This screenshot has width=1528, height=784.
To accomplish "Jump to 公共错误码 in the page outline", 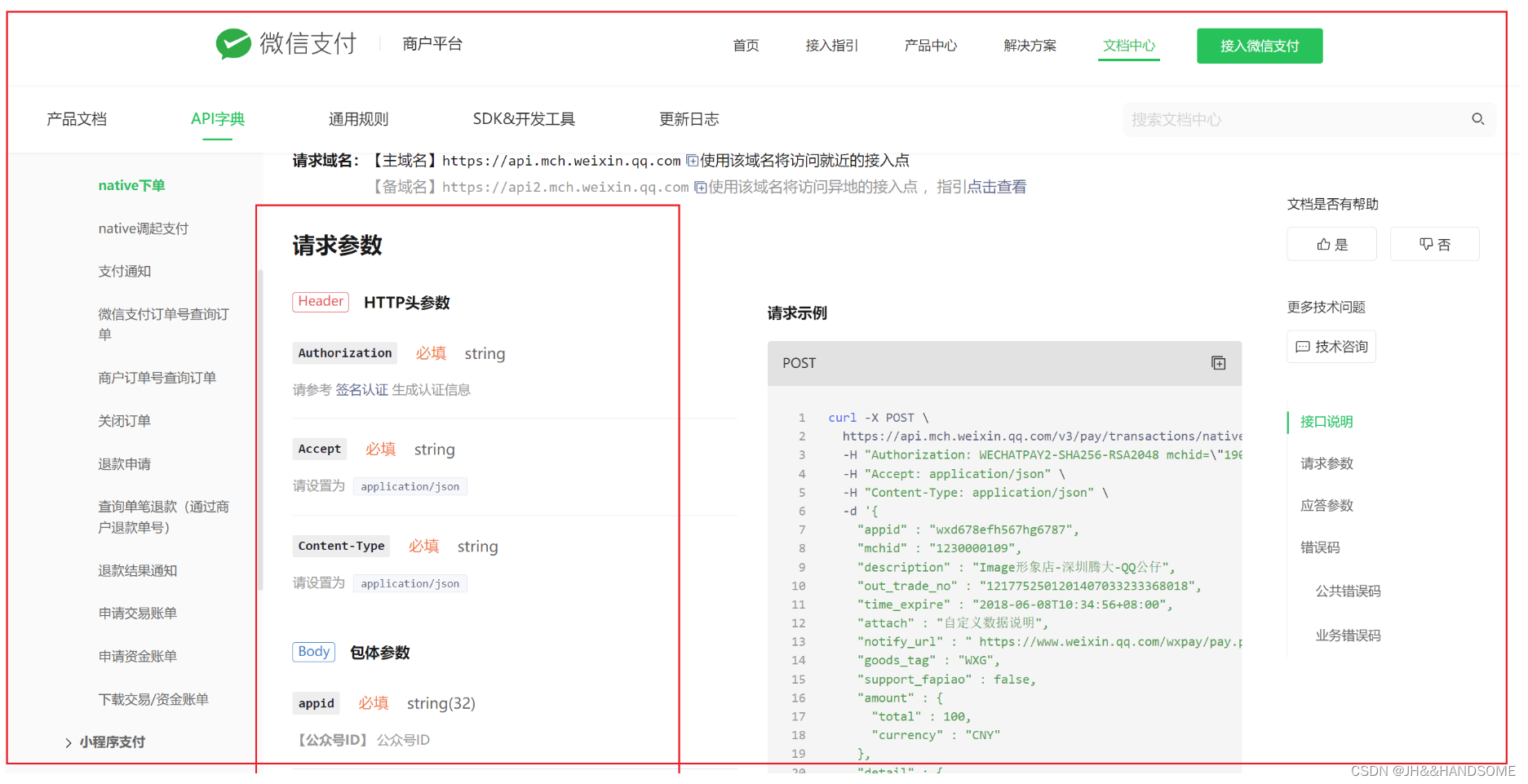I will click(x=1348, y=591).
